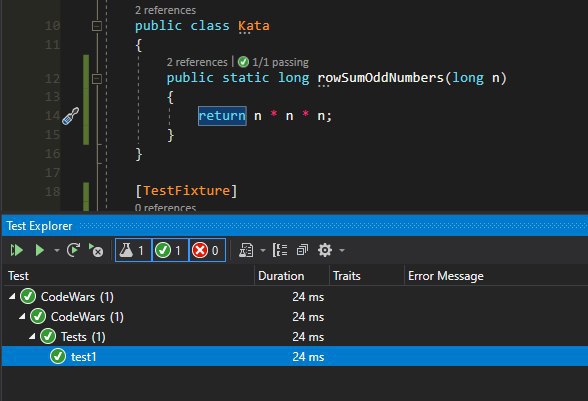
Task: Open the Group By icon
Action: 280,250
